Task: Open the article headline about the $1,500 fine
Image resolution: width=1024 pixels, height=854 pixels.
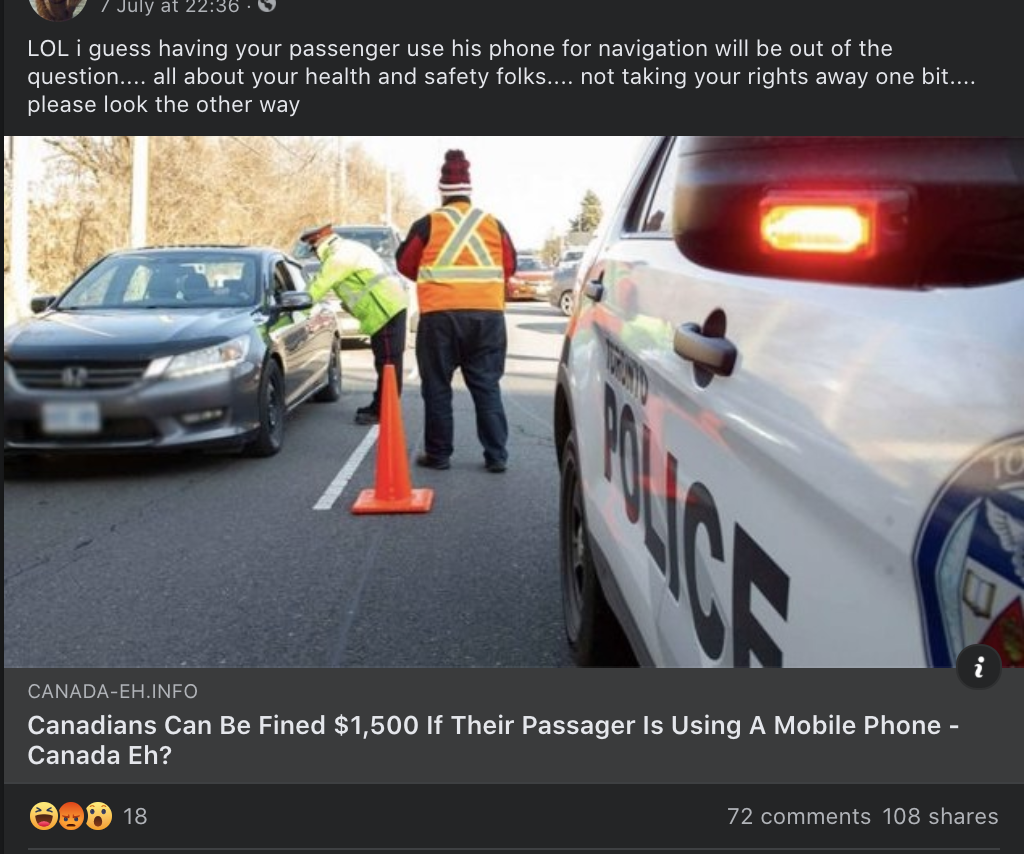Action: pos(493,740)
